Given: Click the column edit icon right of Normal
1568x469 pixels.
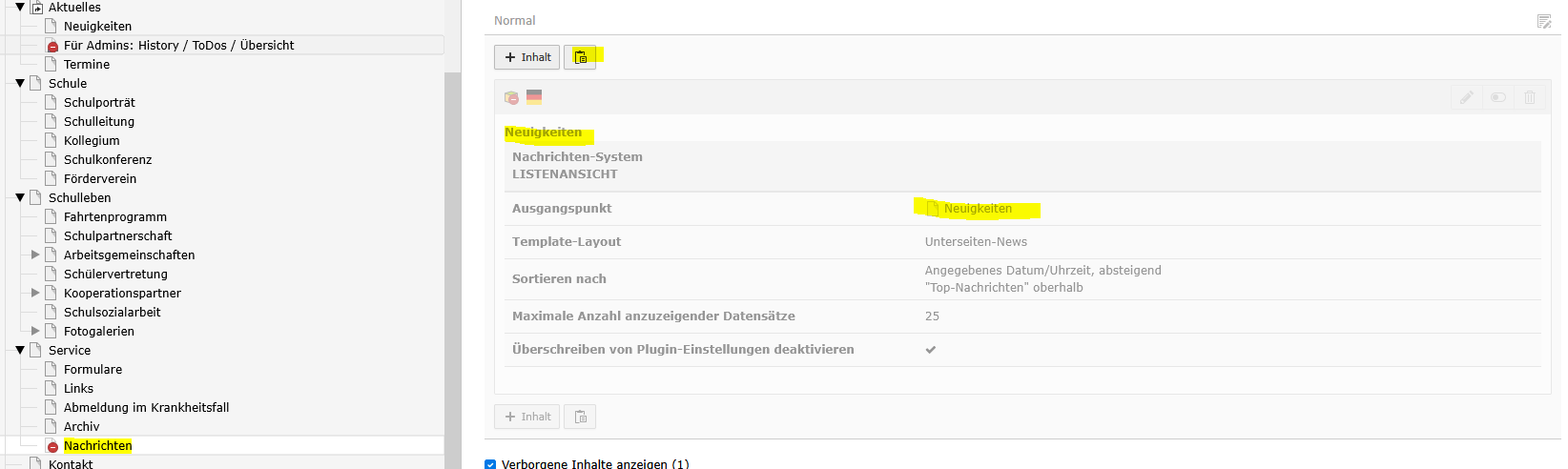Looking at the screenshot, I should click(x=1543, y=21).
